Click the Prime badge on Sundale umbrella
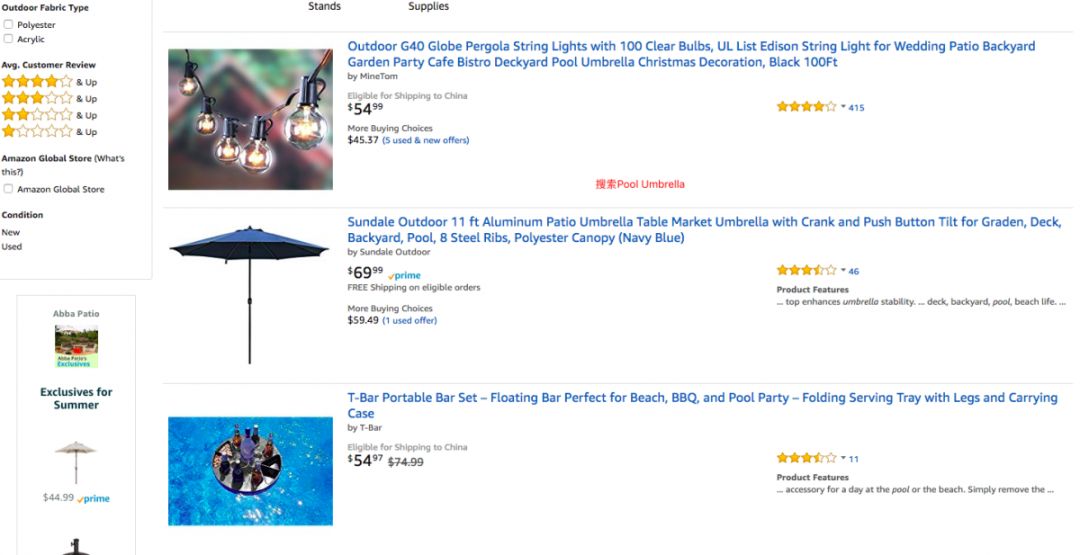The width and height of the screenshot is (1080, 555). pos(404,275)
